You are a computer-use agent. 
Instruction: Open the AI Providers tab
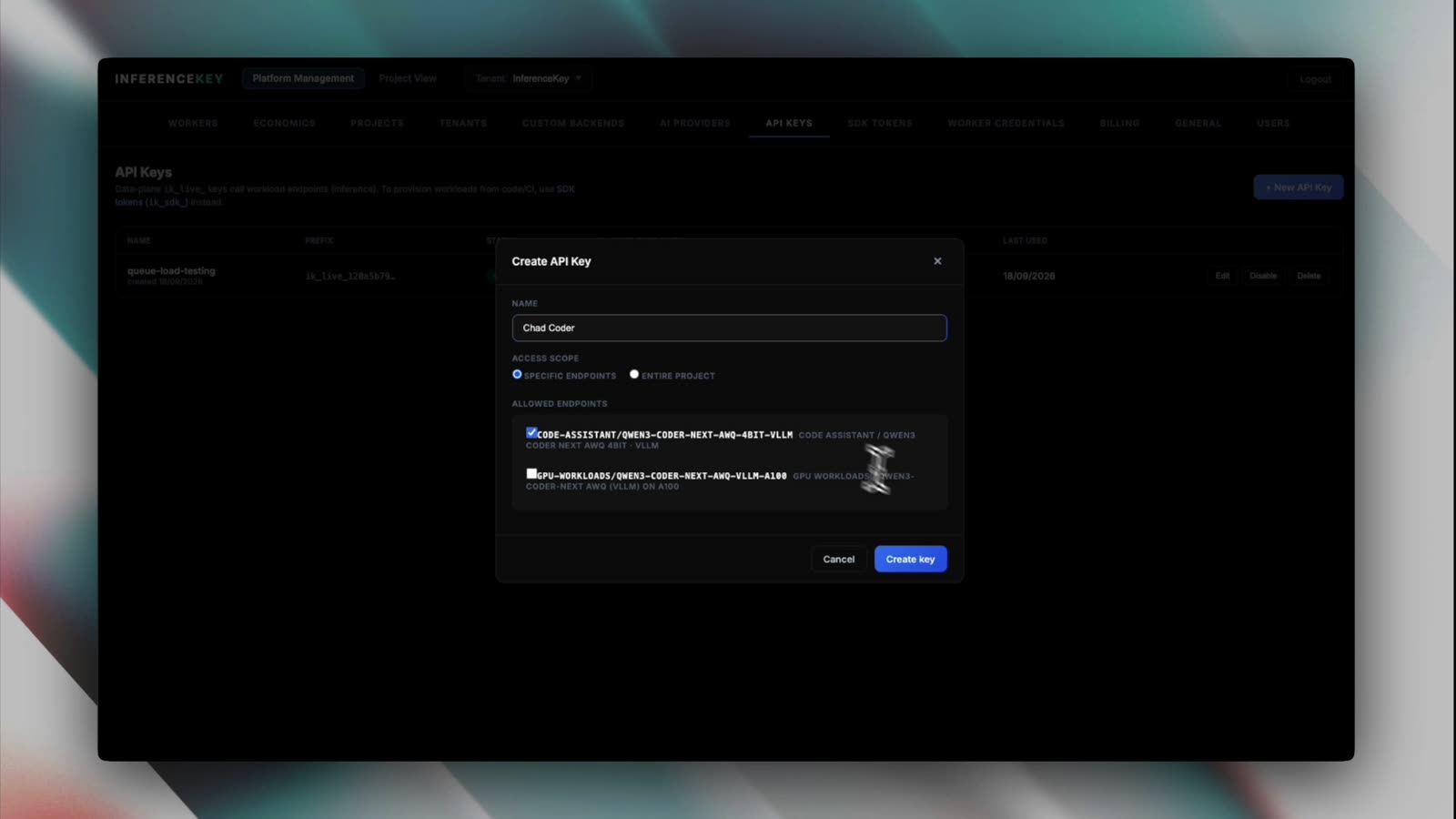tap(695, 123)
